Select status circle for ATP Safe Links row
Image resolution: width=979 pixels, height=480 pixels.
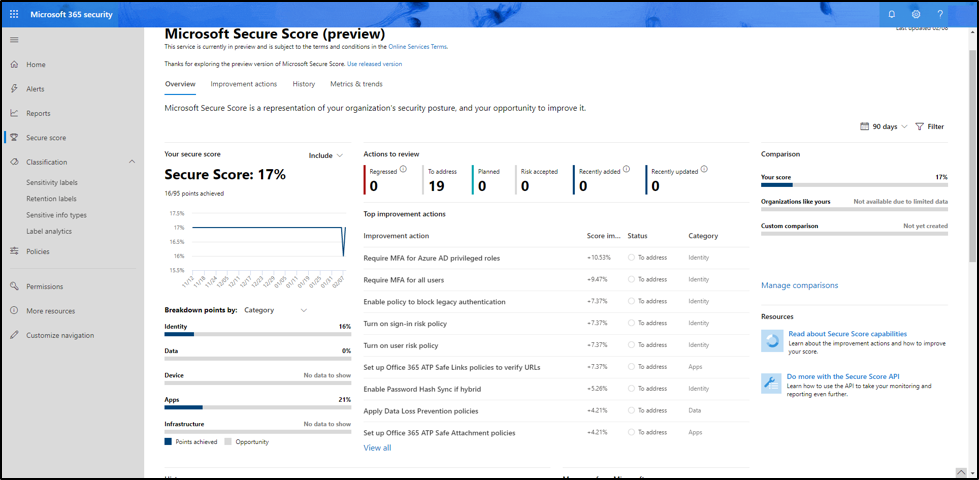[x=631, y=367]
